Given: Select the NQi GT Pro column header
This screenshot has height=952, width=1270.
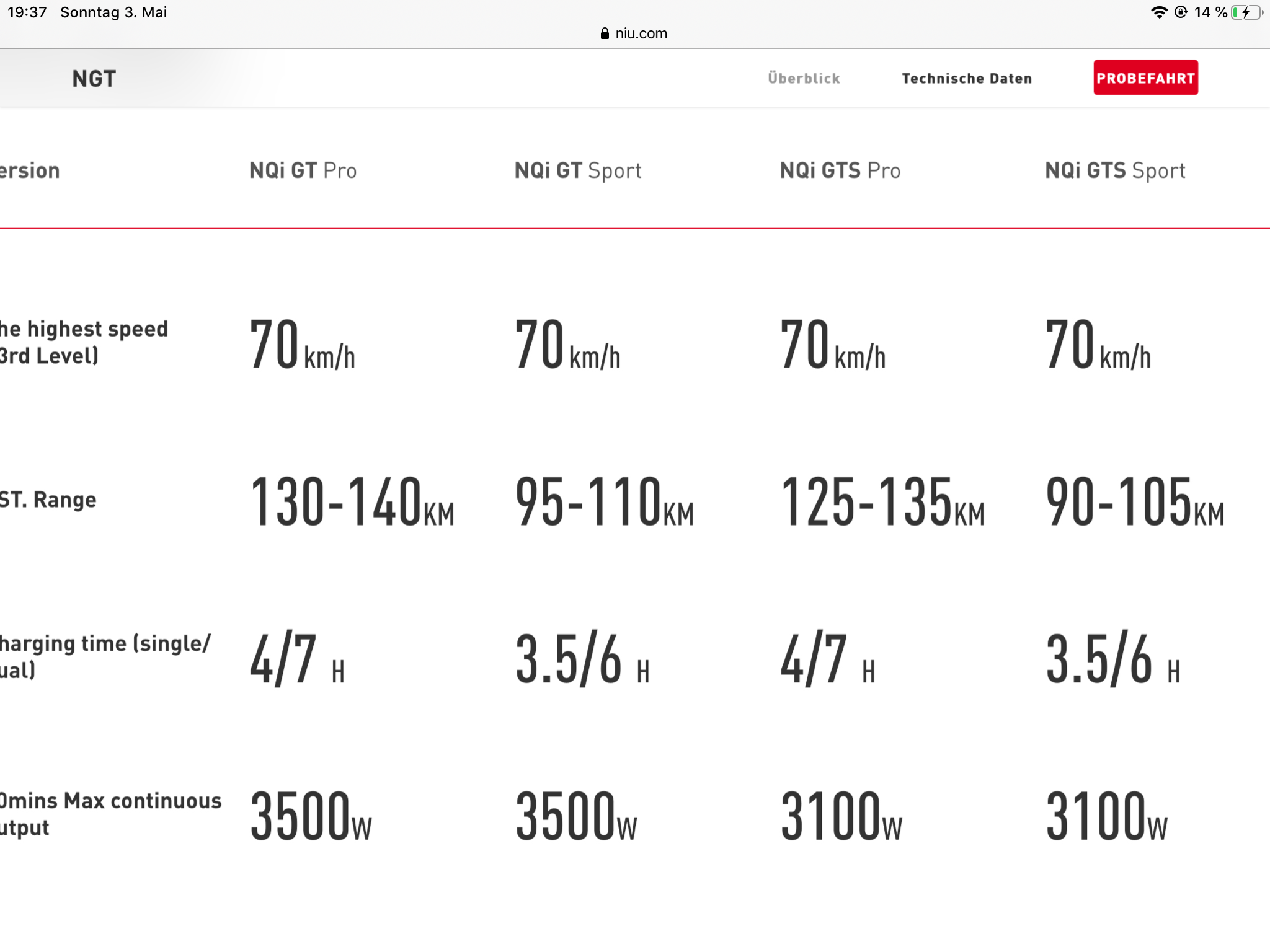Looking at the screenshot, I should click(x=303, y=170).
